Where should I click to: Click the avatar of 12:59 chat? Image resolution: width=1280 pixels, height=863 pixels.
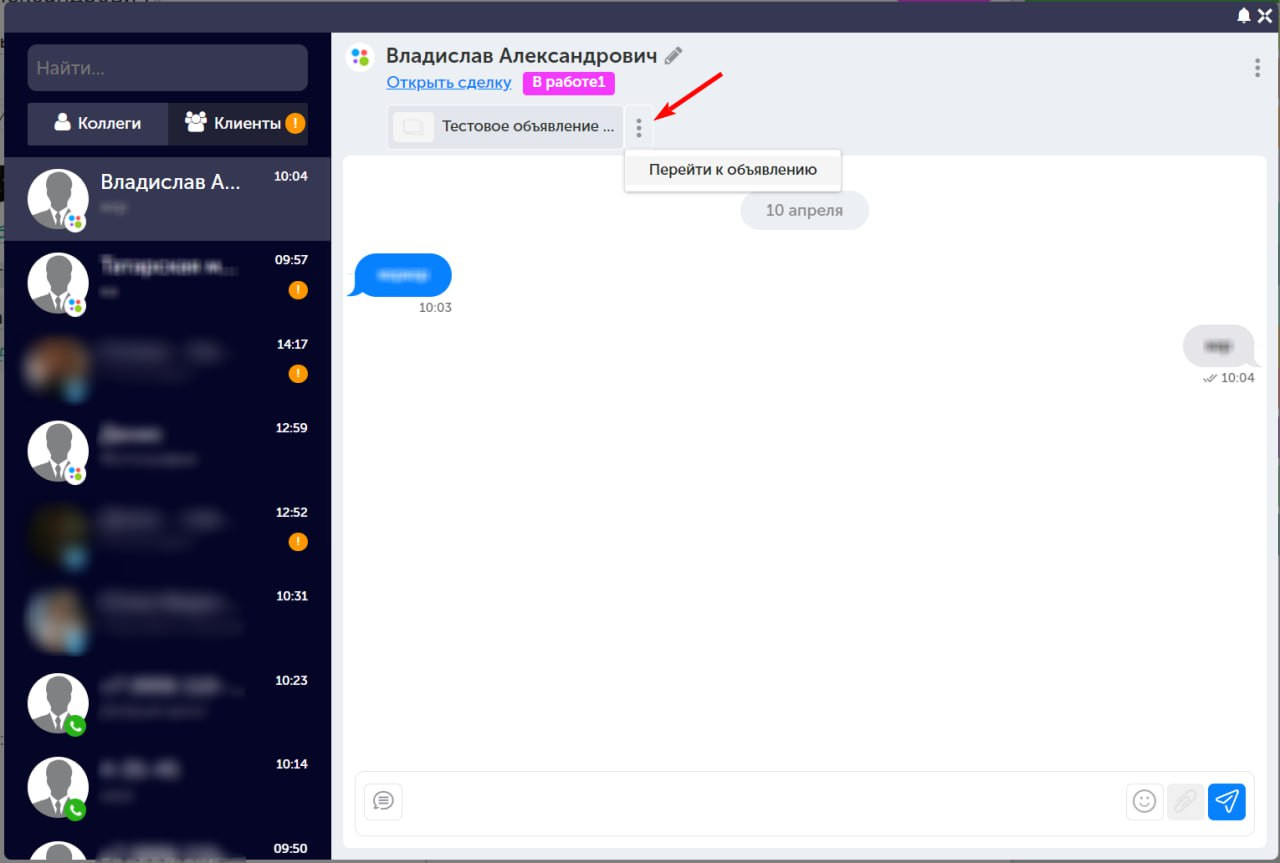[x=58, y=451]
